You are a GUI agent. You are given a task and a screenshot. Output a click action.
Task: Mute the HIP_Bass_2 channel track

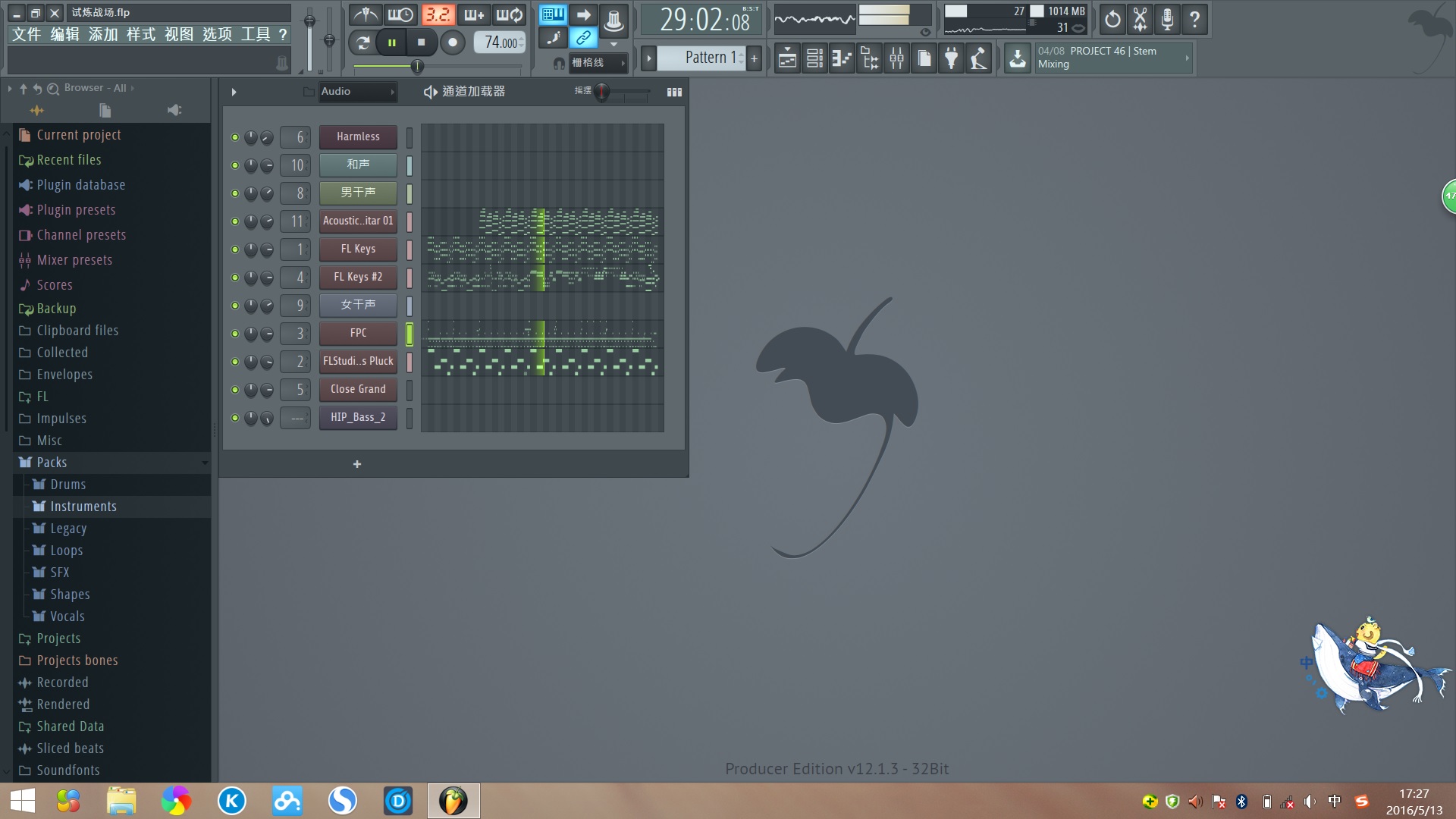pos(234,417)
